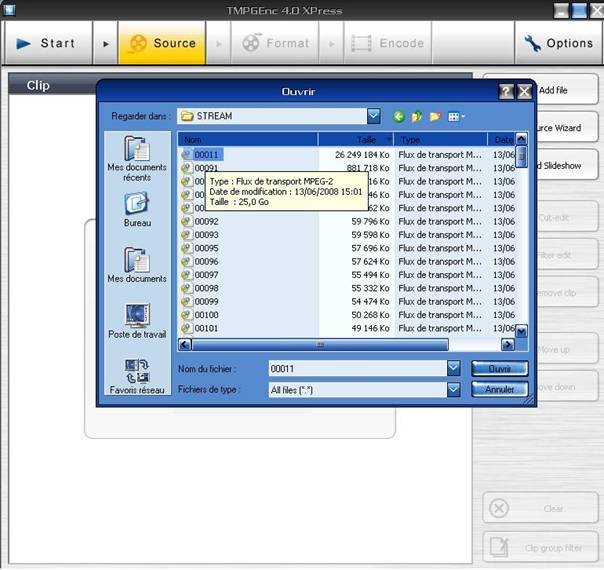Viewport: 604px width, 570px height.
Task: Click the file icon beside 00092
Action: click(x=186, y=221)
